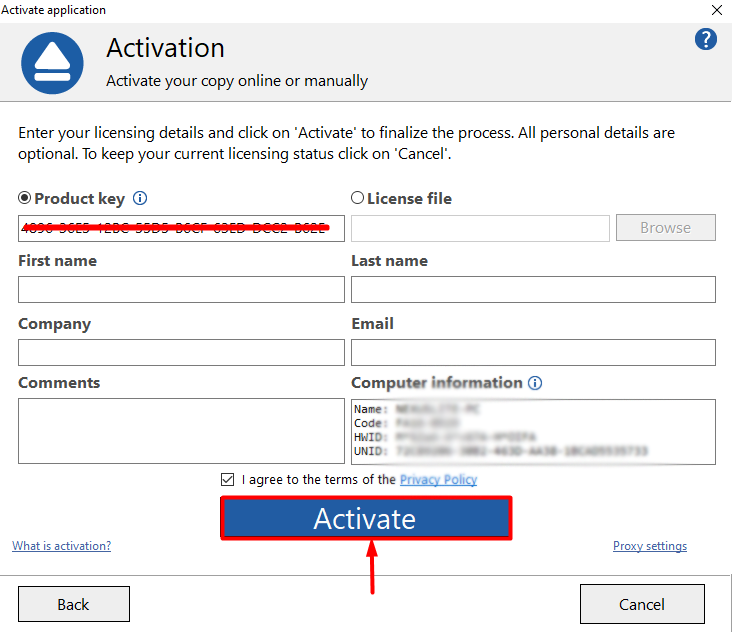Select the License file radio button
The width and height of the screenshot is (732, 632).
(357, 198)
